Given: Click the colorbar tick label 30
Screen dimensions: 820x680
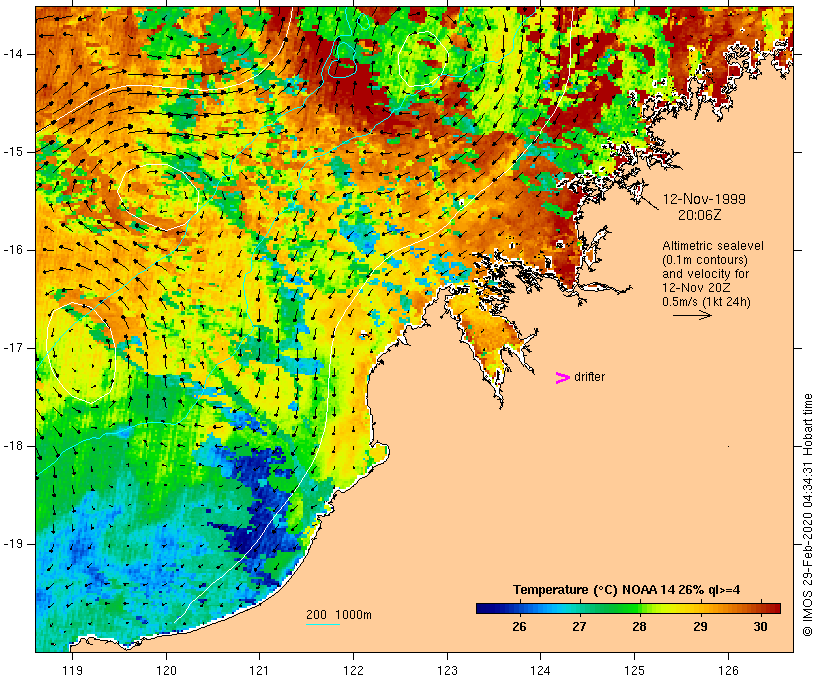Looking at the screenshot, I should coord(760,627).
